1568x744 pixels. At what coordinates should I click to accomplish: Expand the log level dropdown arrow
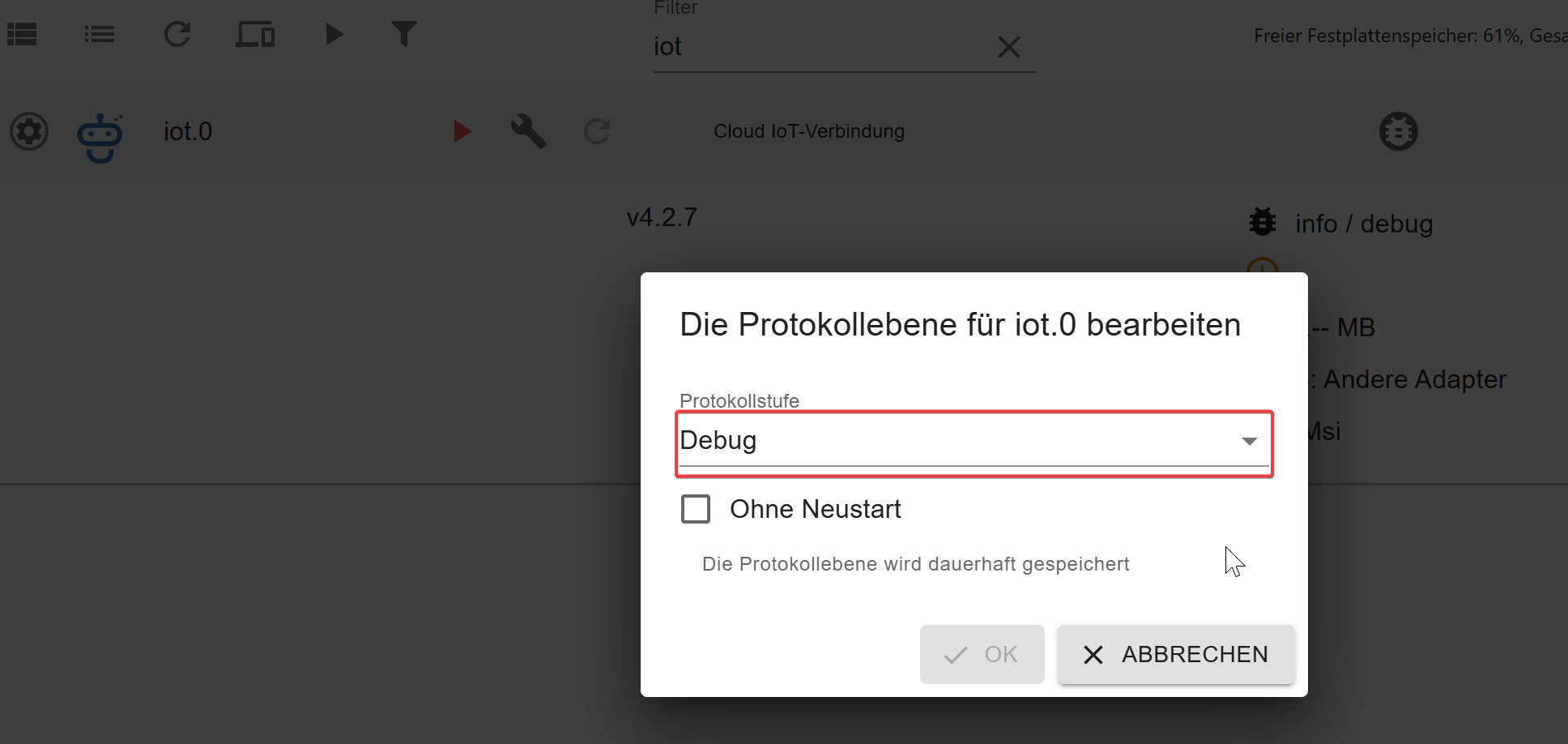1249,441
